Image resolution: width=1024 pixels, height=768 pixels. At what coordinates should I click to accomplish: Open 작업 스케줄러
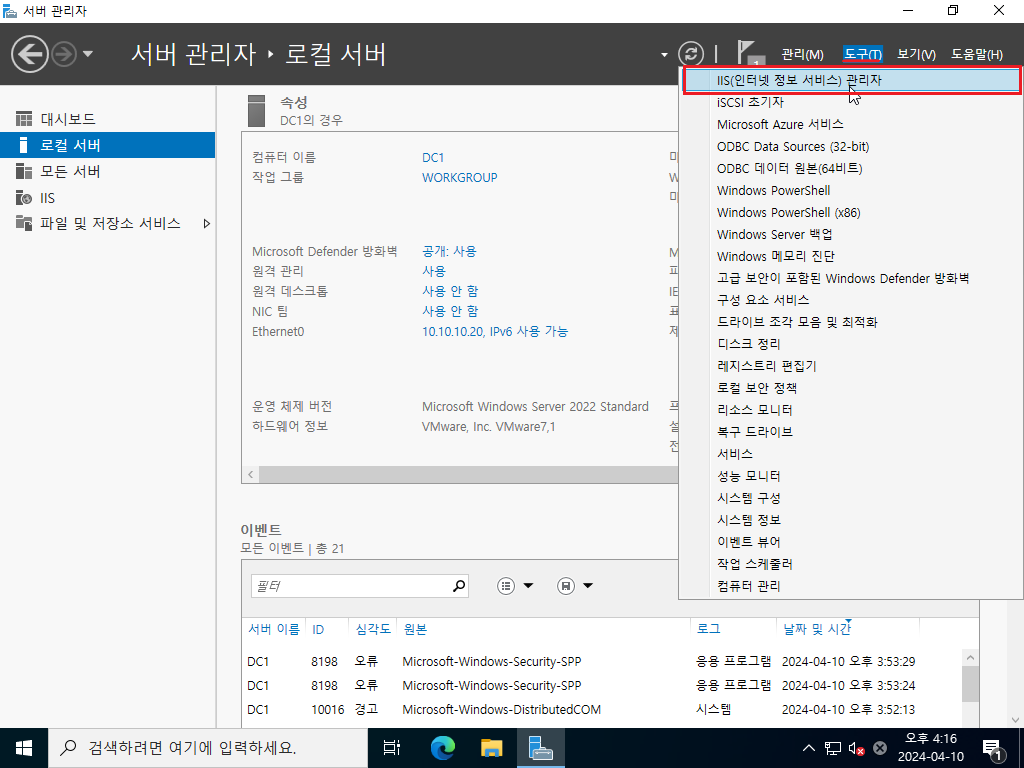(852, 564)
